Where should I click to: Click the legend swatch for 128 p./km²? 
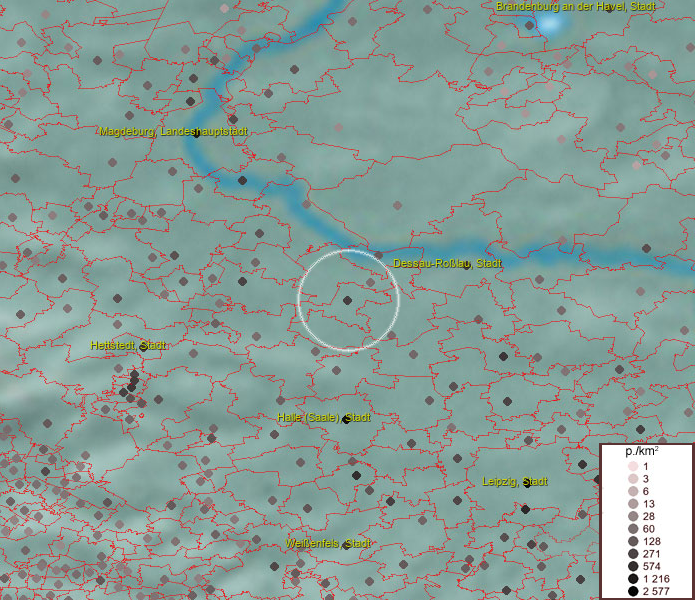(633, 541)
